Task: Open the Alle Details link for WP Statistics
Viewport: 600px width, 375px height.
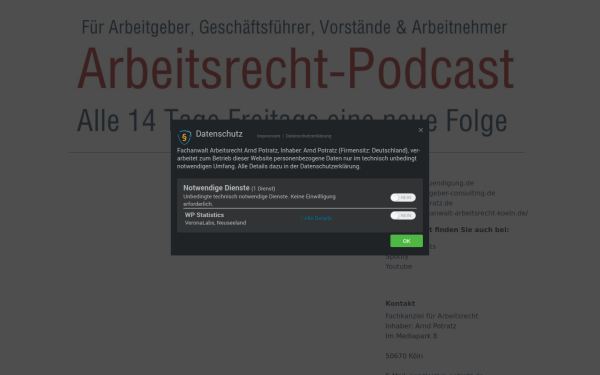Action: (316, 218)
